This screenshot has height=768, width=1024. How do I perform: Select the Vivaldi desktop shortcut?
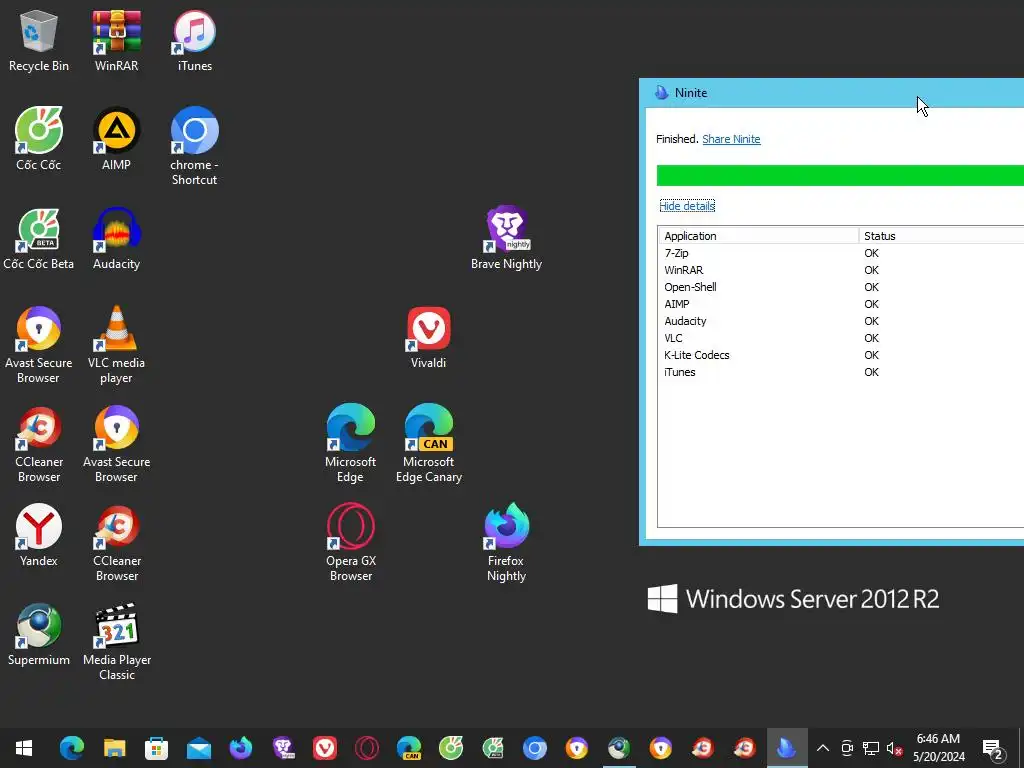click(428, 338)
